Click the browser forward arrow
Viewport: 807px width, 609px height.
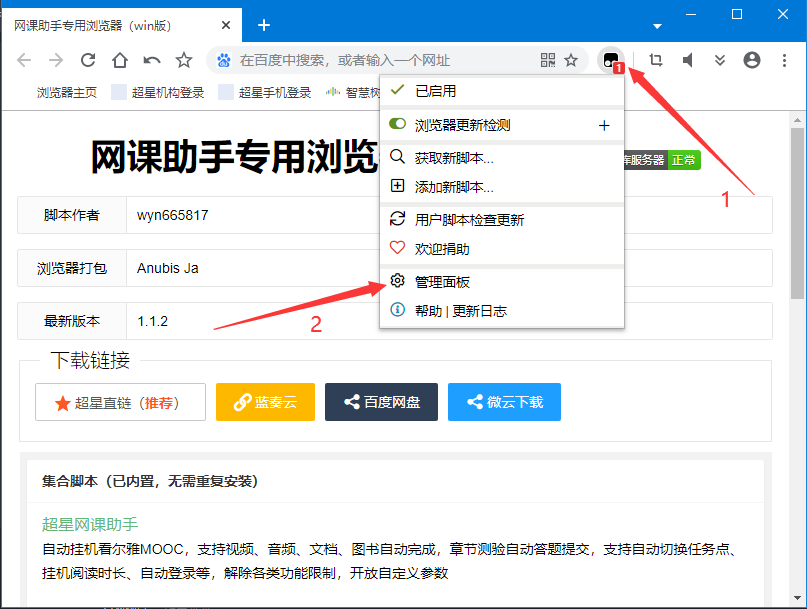[56, 60]
